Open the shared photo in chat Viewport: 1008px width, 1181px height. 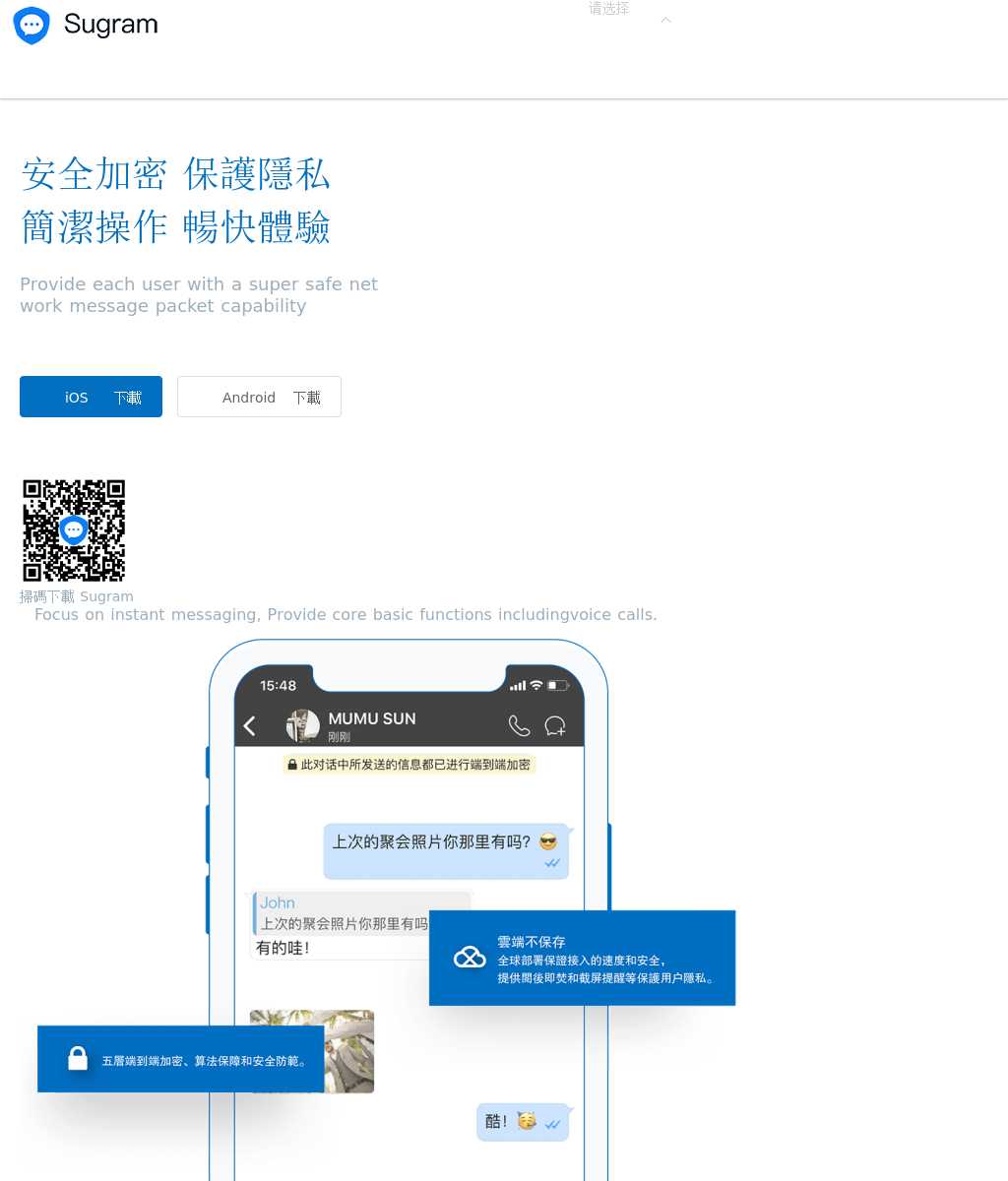312,1051
